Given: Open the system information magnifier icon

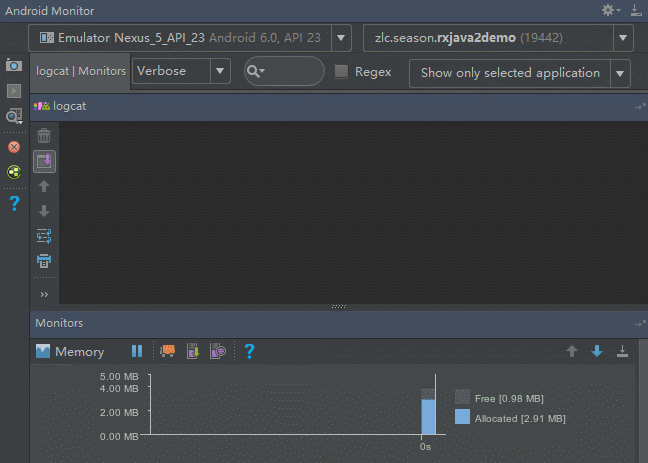Looking at the screenshot, I should (x=14, y=117).
